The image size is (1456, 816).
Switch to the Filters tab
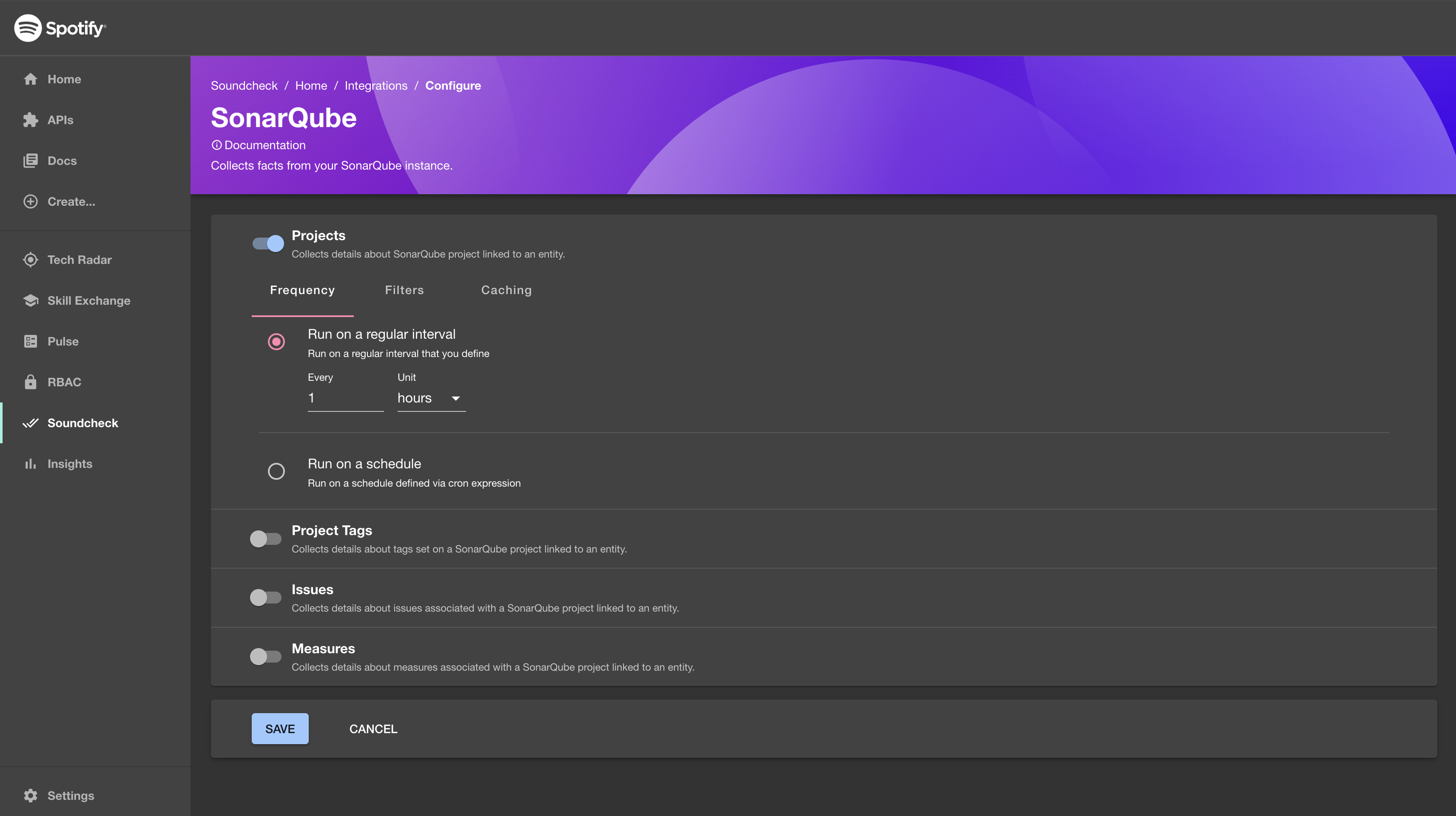(404, 290)
